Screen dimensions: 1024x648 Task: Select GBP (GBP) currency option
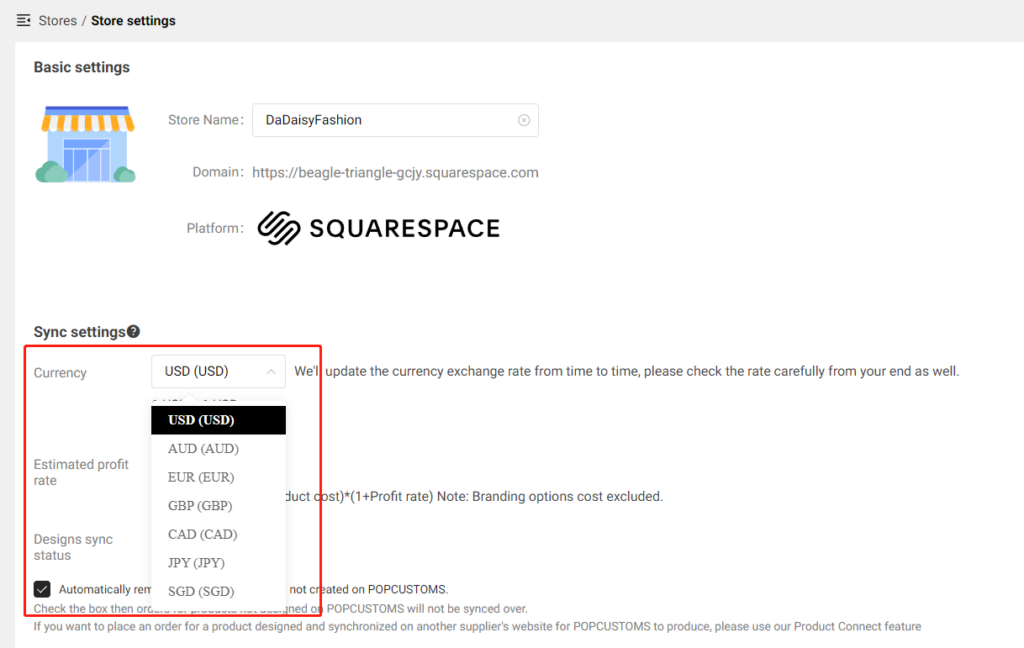coord(218,506)
